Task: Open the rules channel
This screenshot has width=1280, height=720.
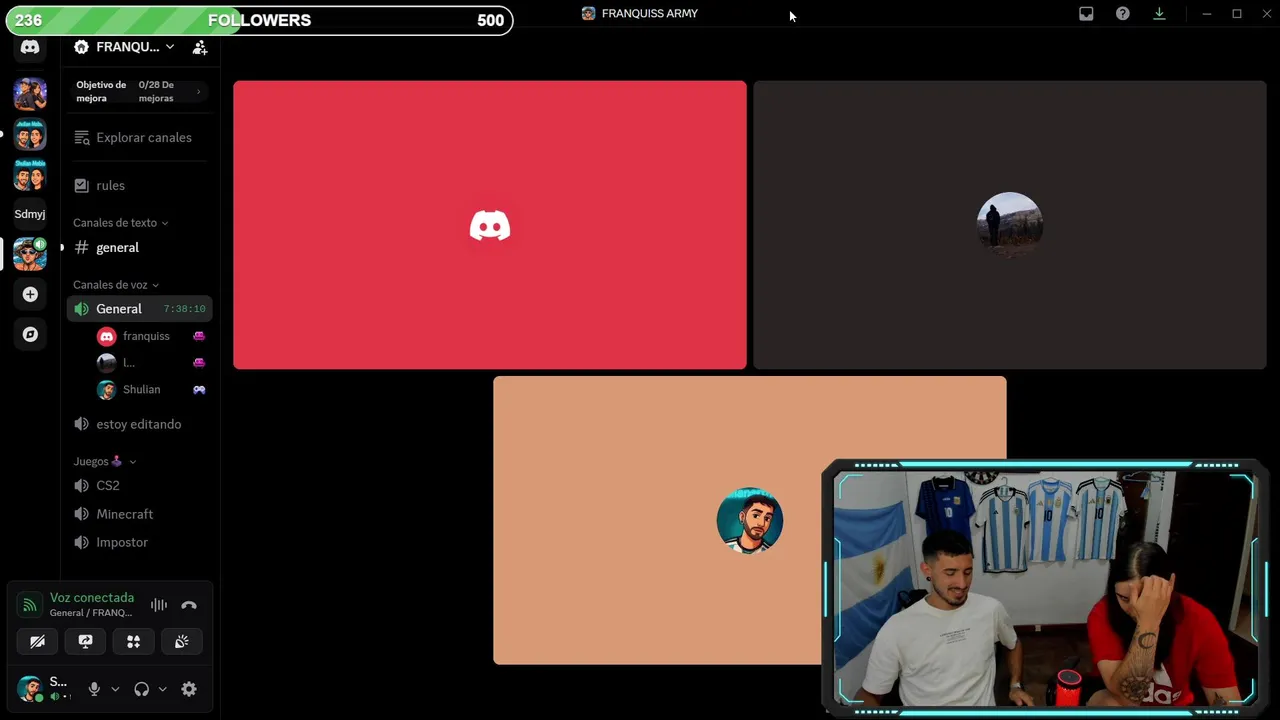Action: (x=140, y=185)
